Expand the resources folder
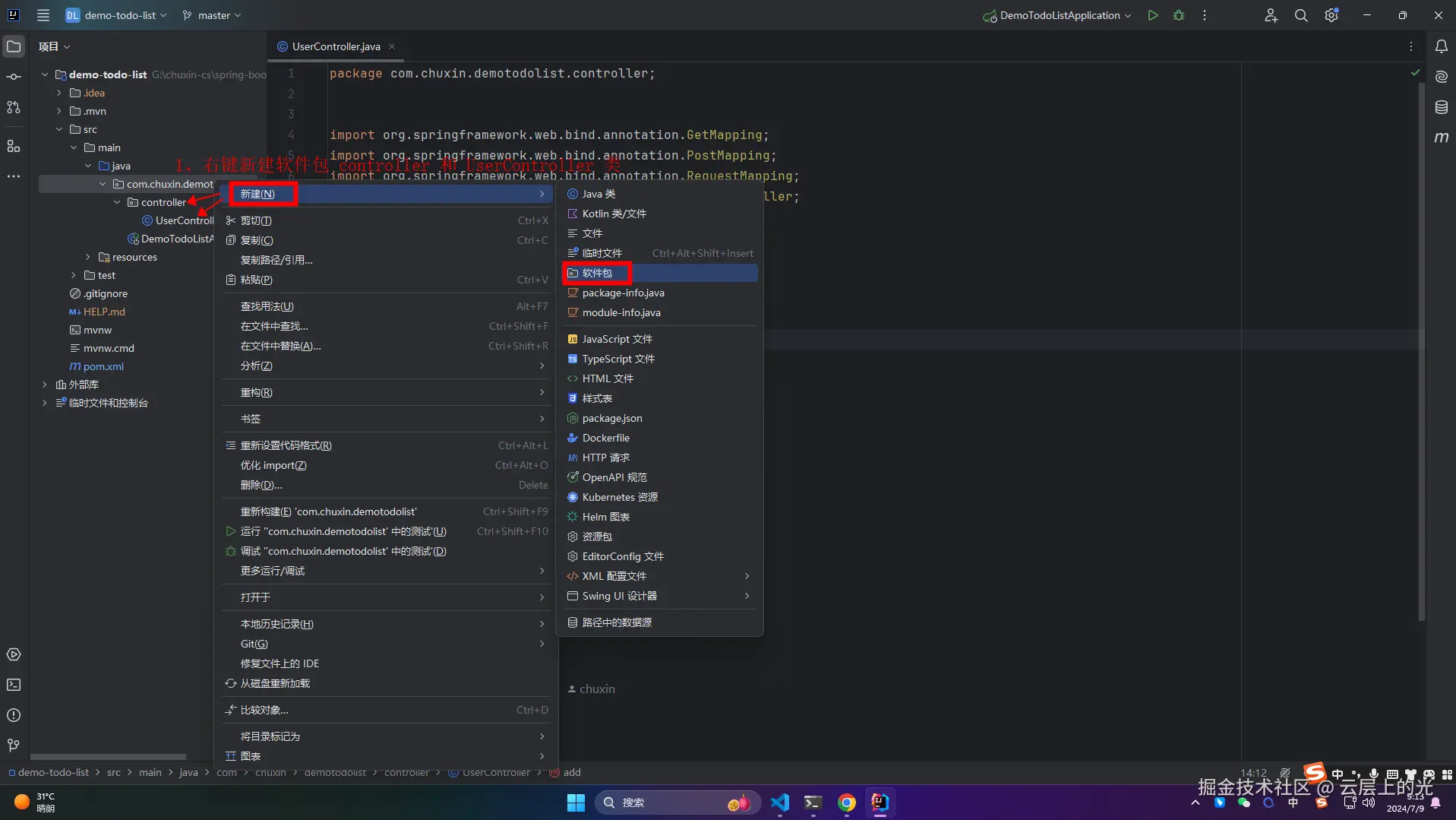 88,257
